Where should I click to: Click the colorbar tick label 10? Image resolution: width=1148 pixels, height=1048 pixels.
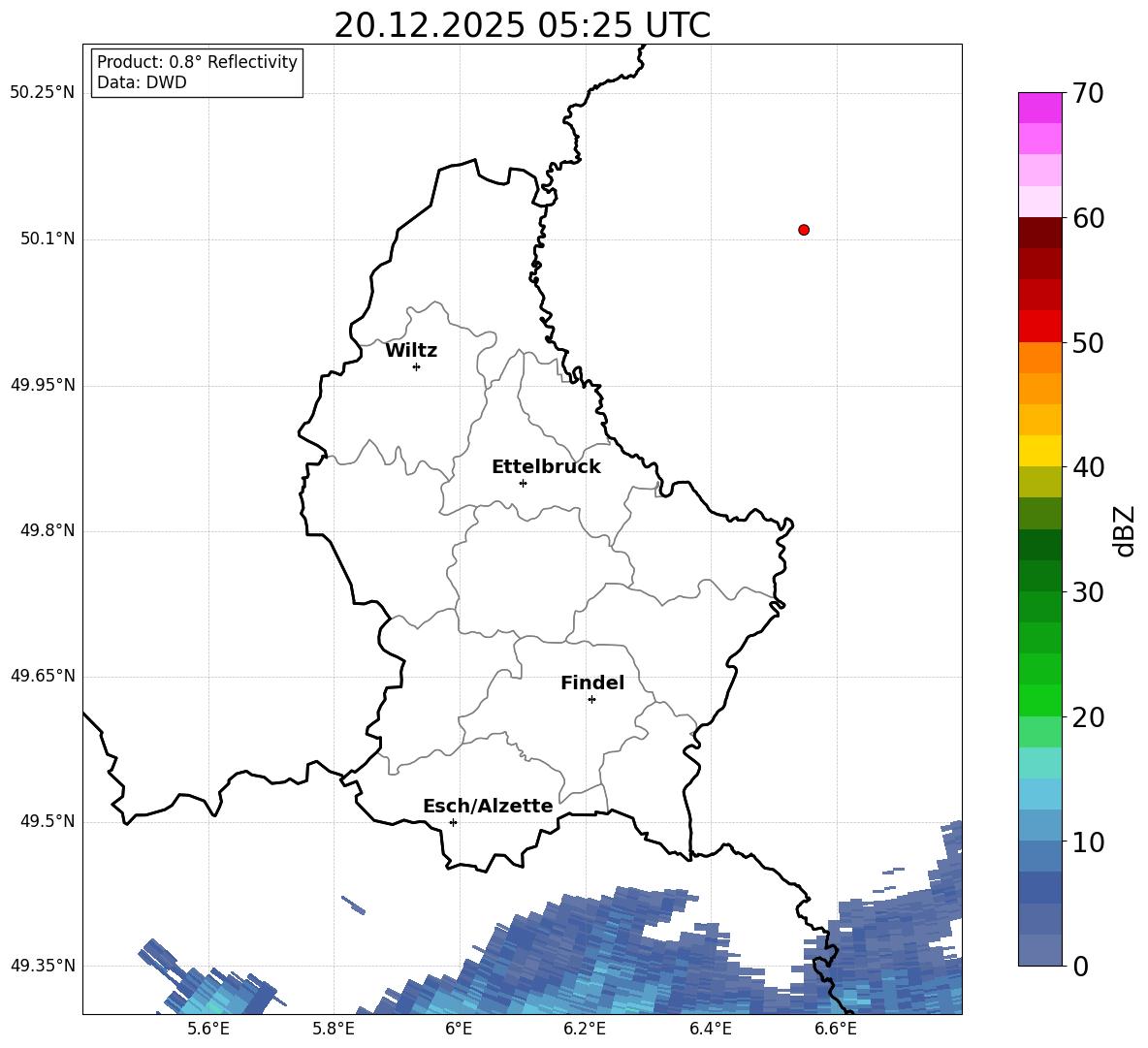[1088, 842]
